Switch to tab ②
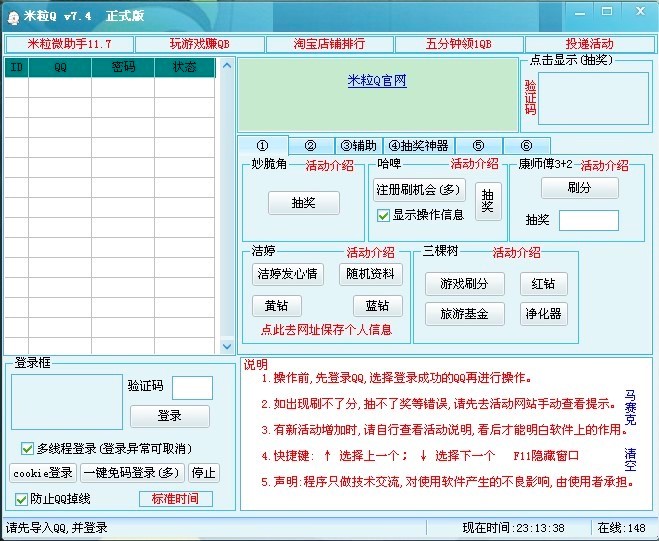This screenshot has width=659, height=541. 311,145
